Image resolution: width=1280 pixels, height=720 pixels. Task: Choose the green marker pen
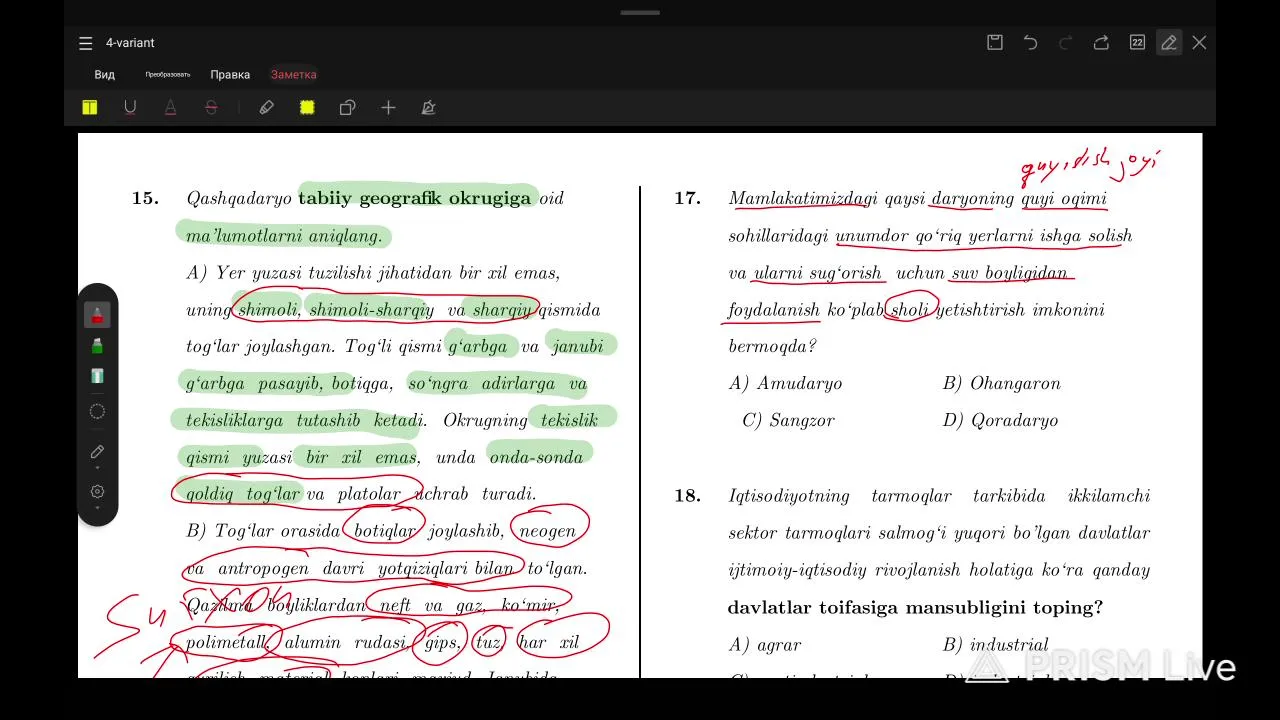[x=97, y=346]
